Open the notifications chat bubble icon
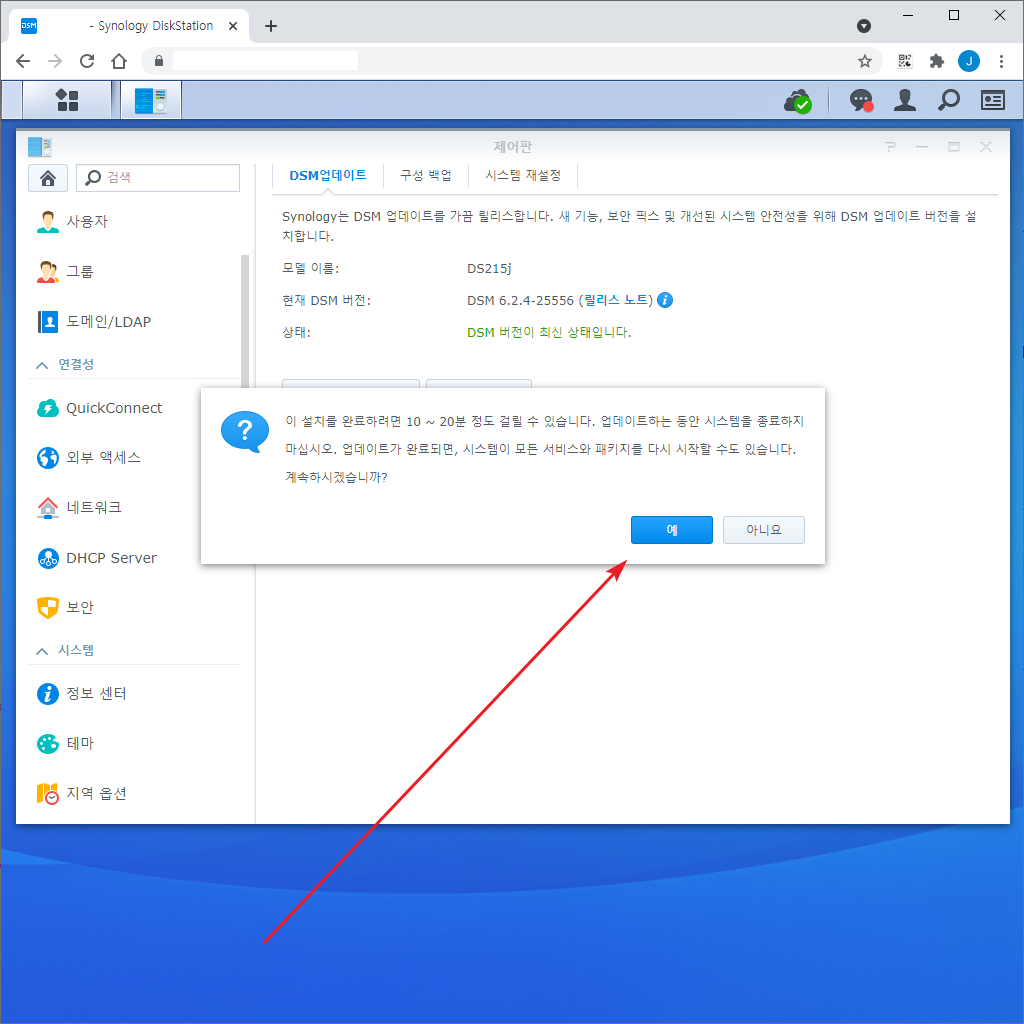The image size is (1024, 1024). pos(861,101)
